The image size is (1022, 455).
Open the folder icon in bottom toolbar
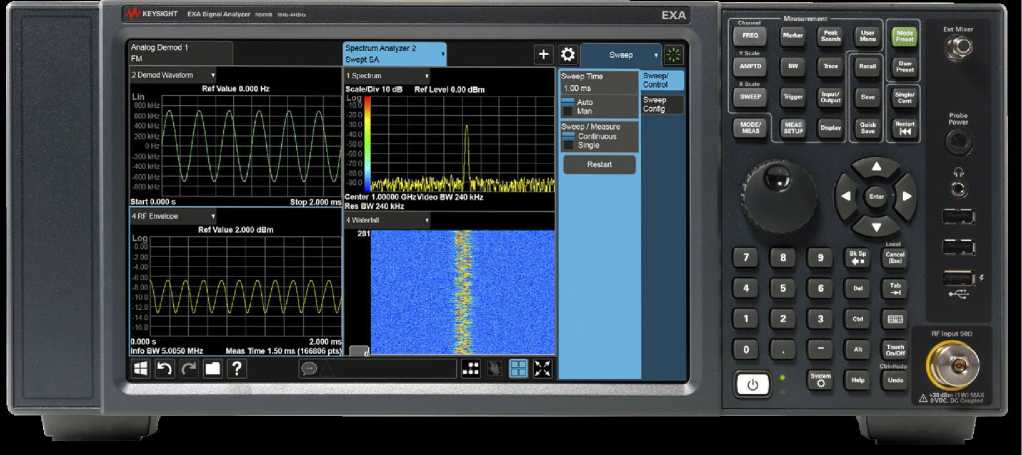[x=212, y=368]
